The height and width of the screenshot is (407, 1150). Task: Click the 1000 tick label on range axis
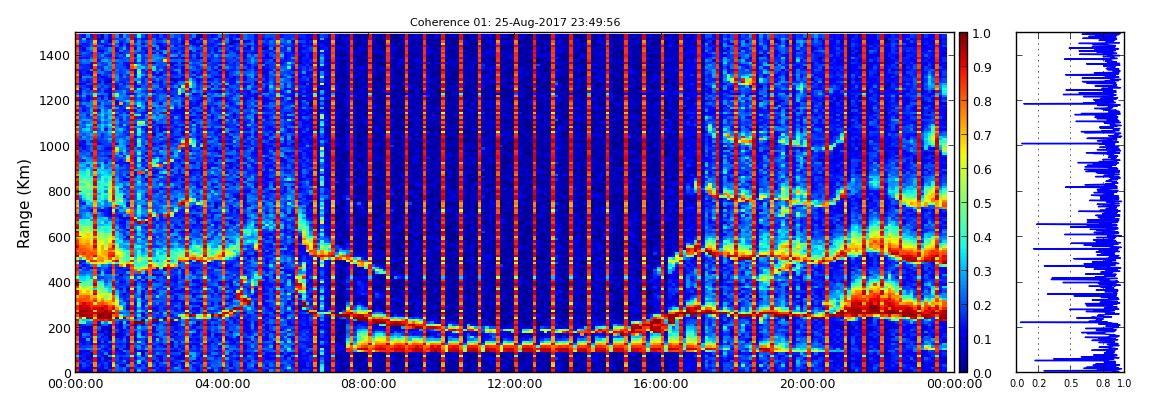[56, 146]
